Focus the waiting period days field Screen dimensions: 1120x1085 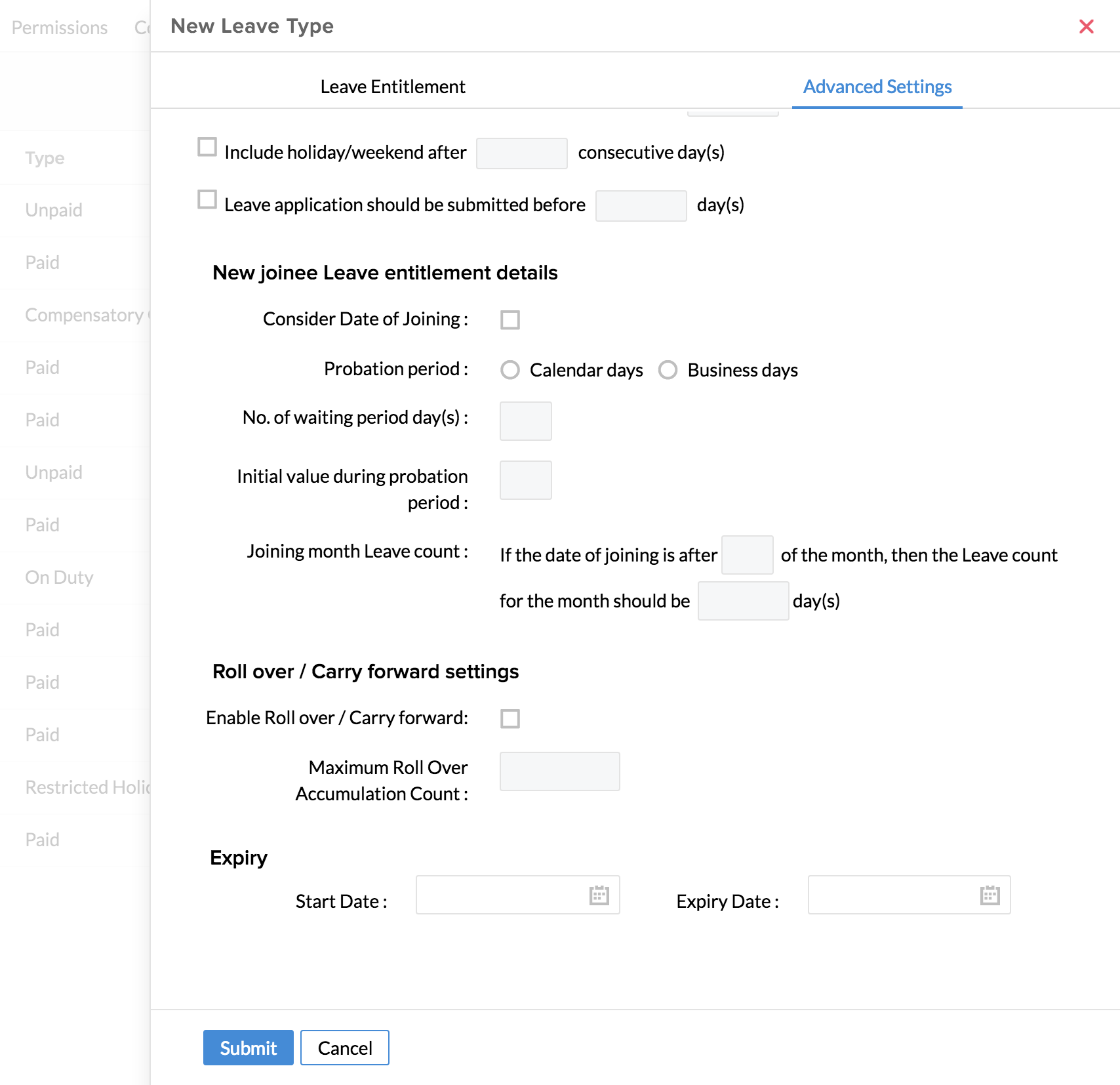(x=525, y=421)
